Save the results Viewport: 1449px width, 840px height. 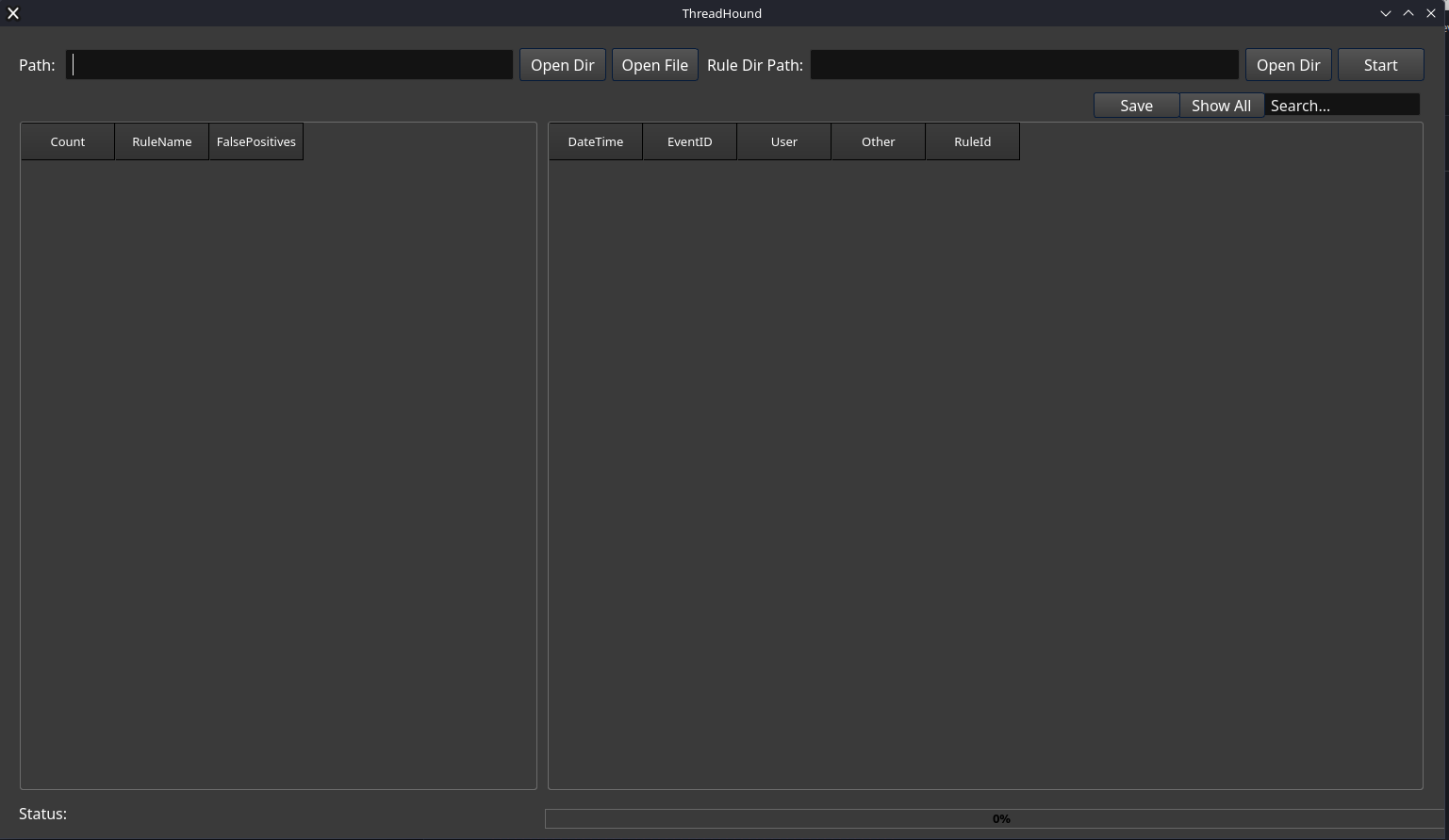point(1137,106)
